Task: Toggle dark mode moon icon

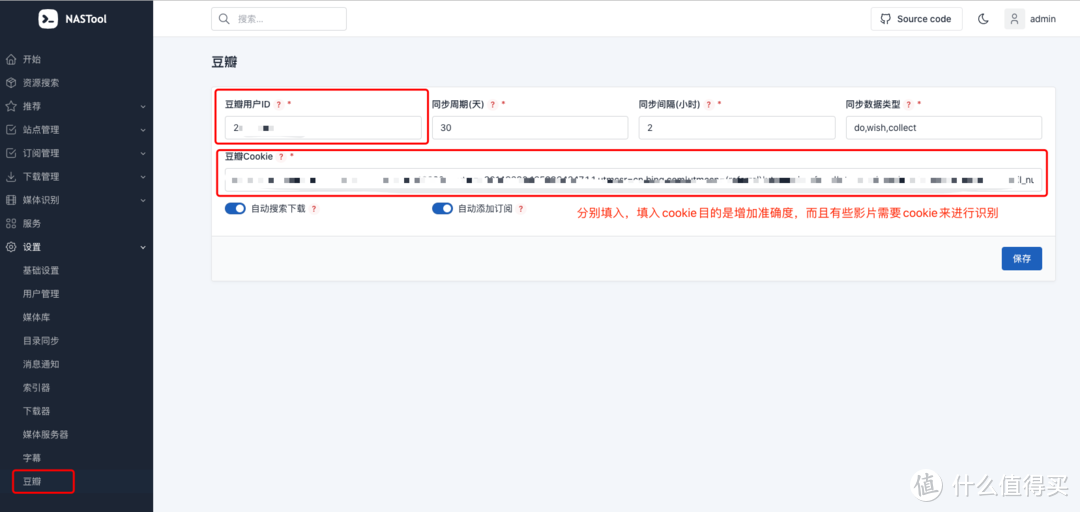Action: 983,19
